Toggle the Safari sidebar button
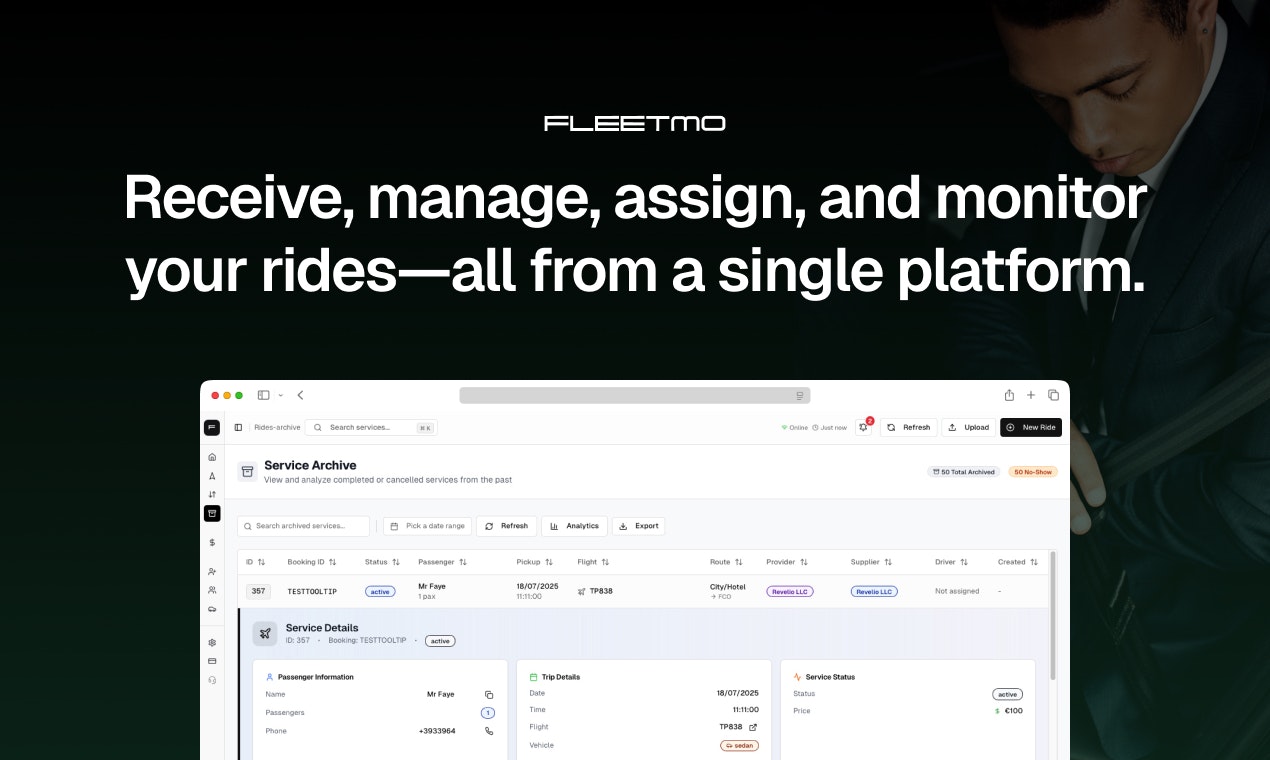Viewport: 1270px width, 760px height. pyautogui.click(x=264, y=395)
